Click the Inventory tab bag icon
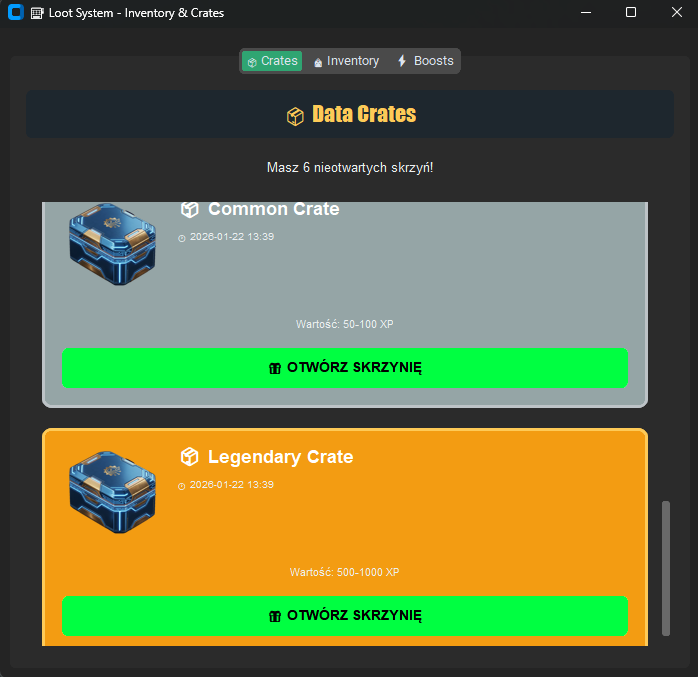 (x=318, y=63)
